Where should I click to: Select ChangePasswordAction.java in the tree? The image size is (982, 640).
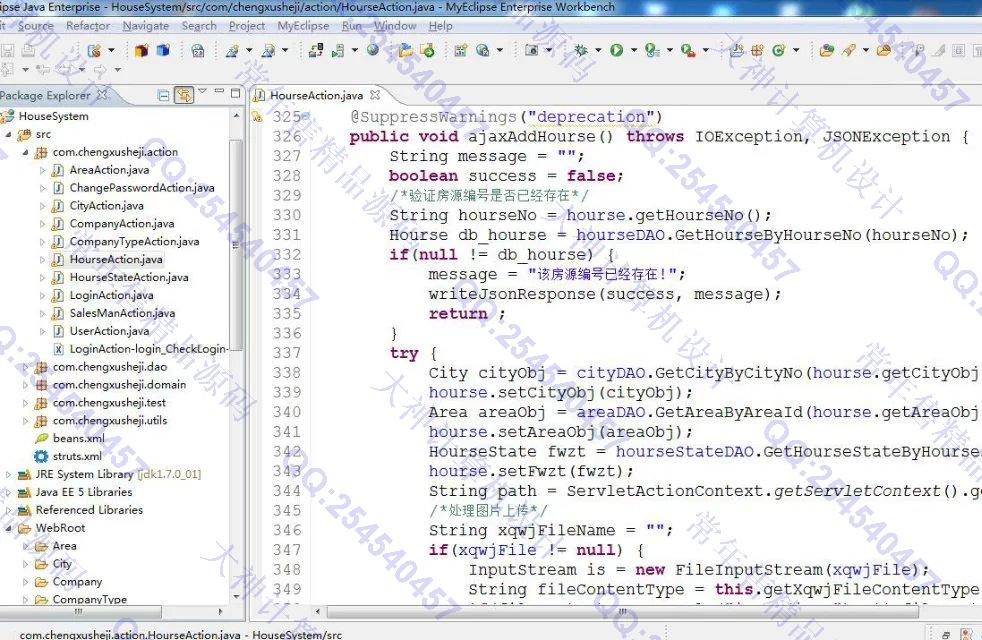142,188
